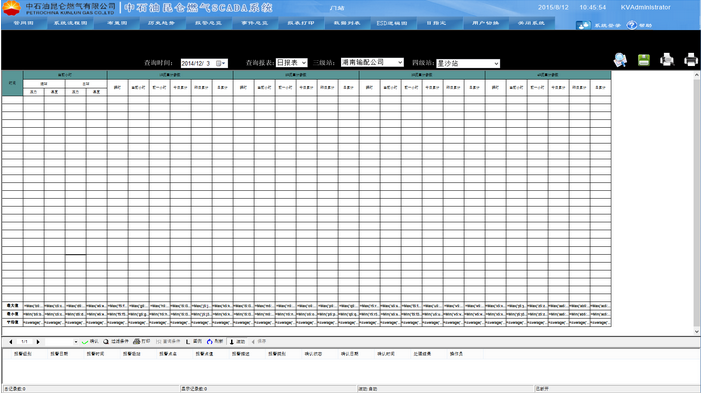Click the 系统登录 label
Screen dimensions: 701x396
click(x=607, y=25)
